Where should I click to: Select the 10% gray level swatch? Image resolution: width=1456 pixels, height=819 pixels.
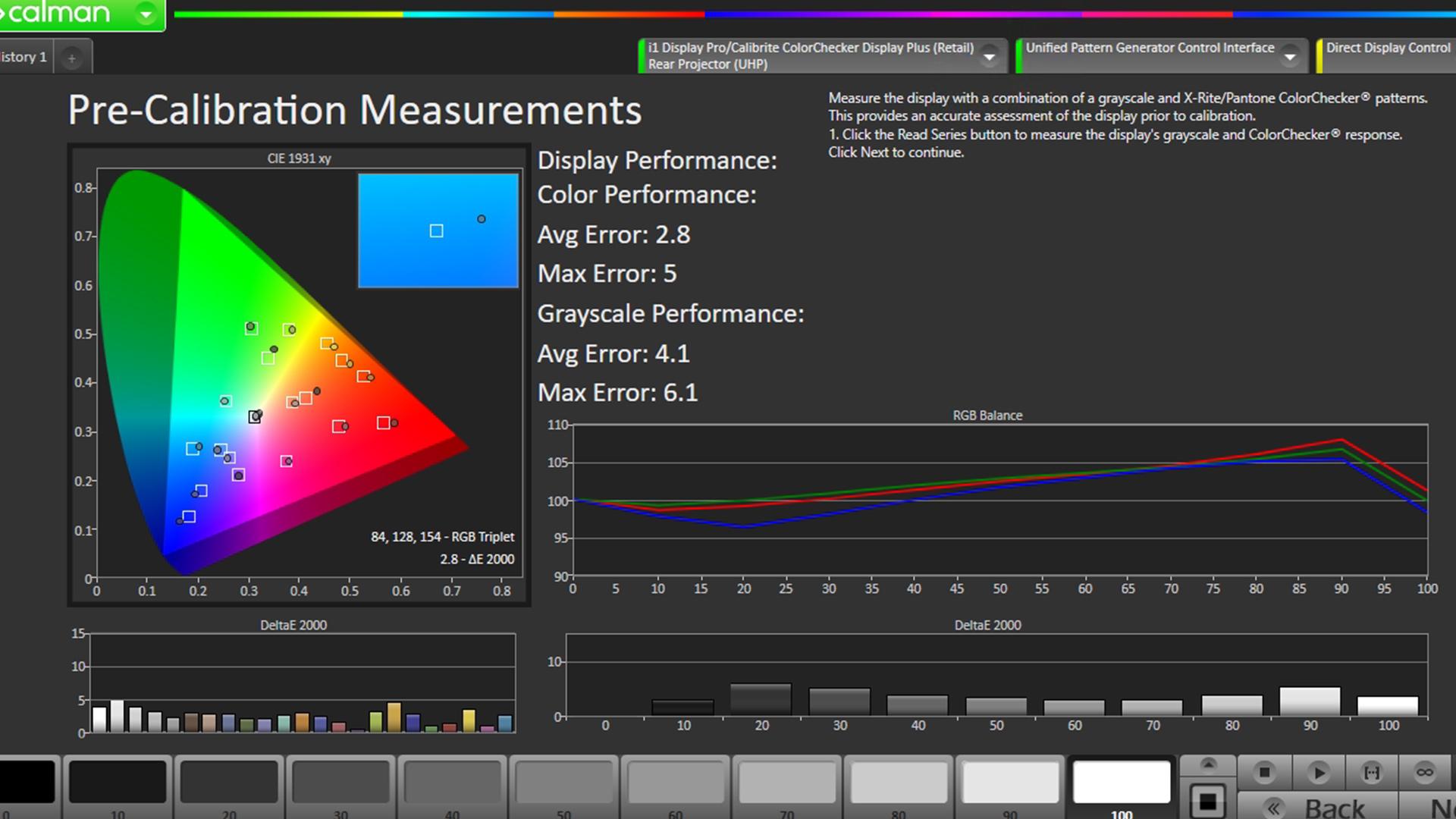tap(118, 782)
